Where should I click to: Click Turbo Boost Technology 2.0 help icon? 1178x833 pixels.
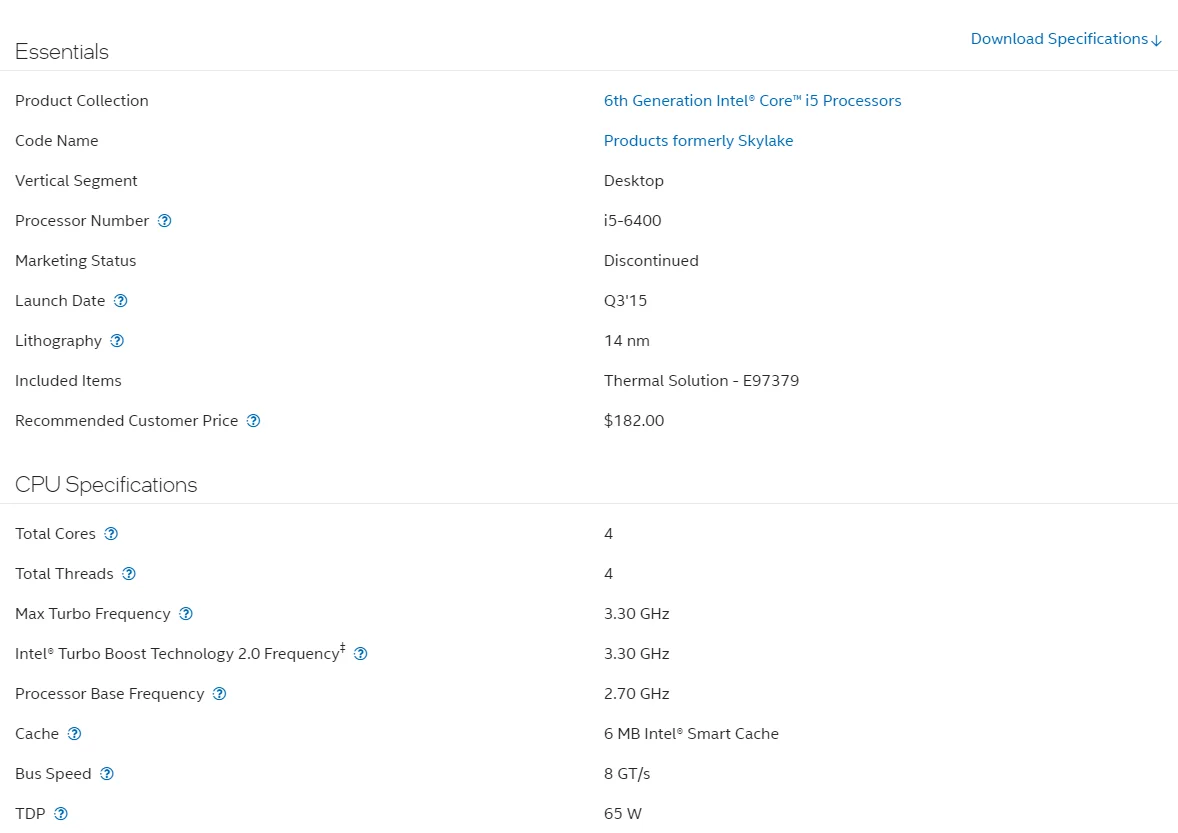point(361,654)
